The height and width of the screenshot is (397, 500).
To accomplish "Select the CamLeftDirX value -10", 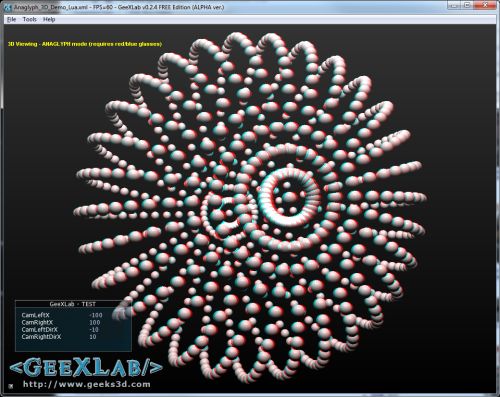I will (x=94, y=330).
